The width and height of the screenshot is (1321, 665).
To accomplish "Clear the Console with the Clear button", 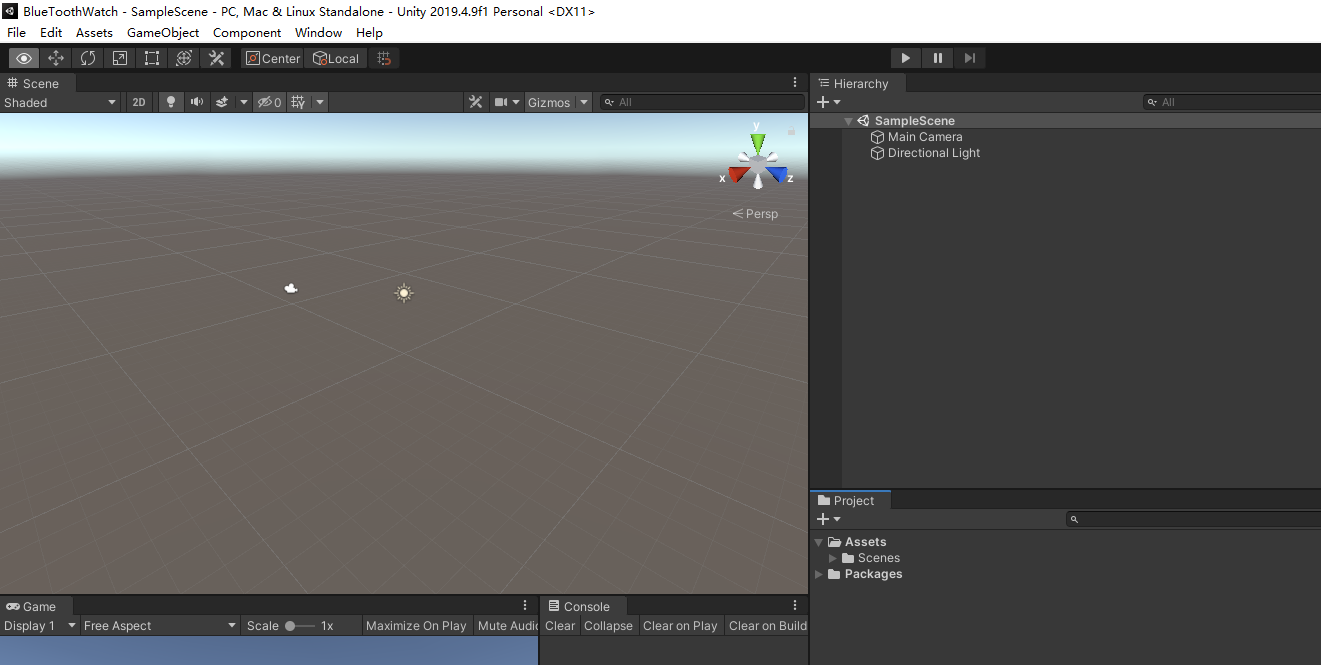I will coord(559,625).
